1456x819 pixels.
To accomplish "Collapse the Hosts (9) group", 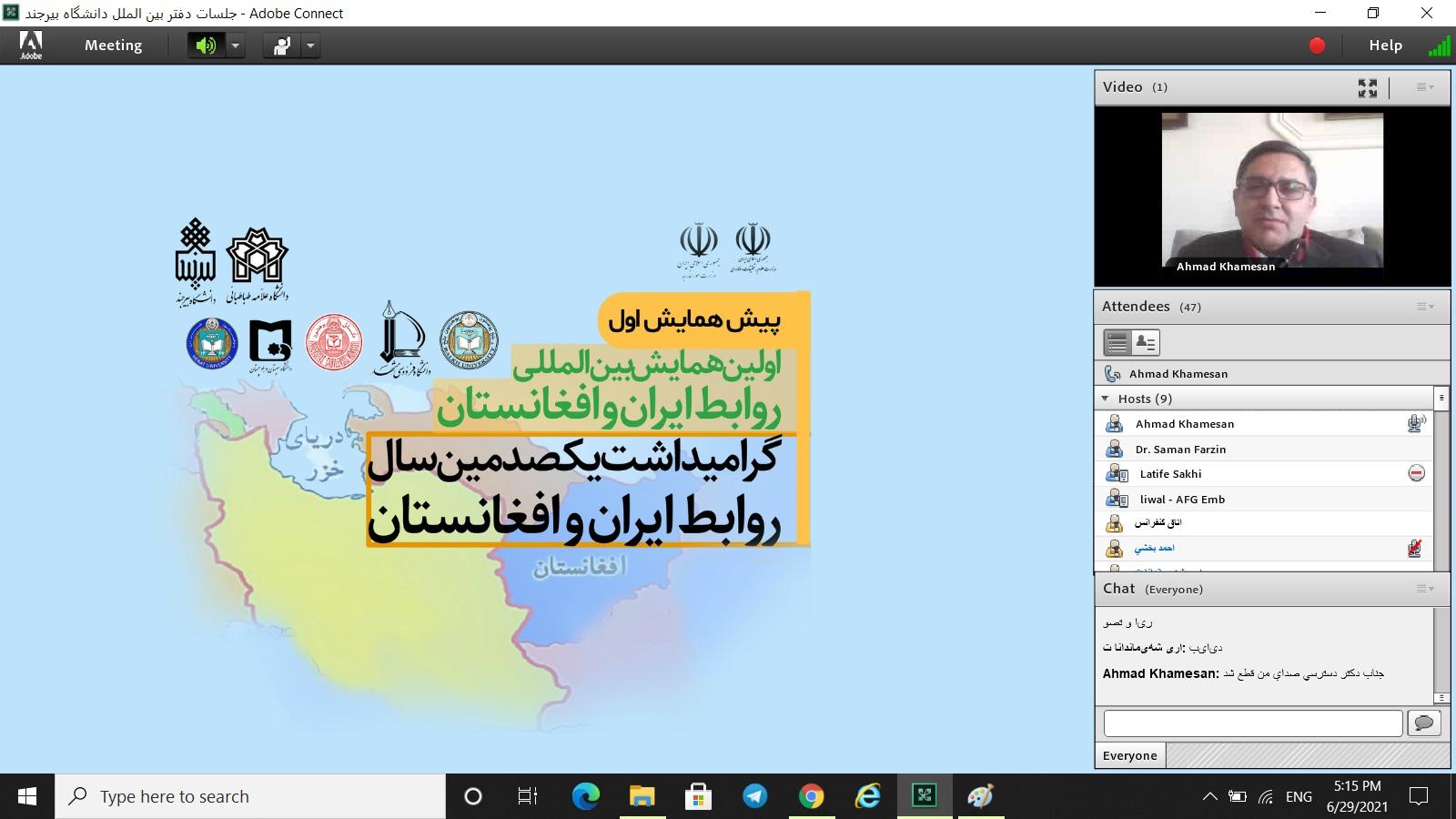I will 1106,399.
